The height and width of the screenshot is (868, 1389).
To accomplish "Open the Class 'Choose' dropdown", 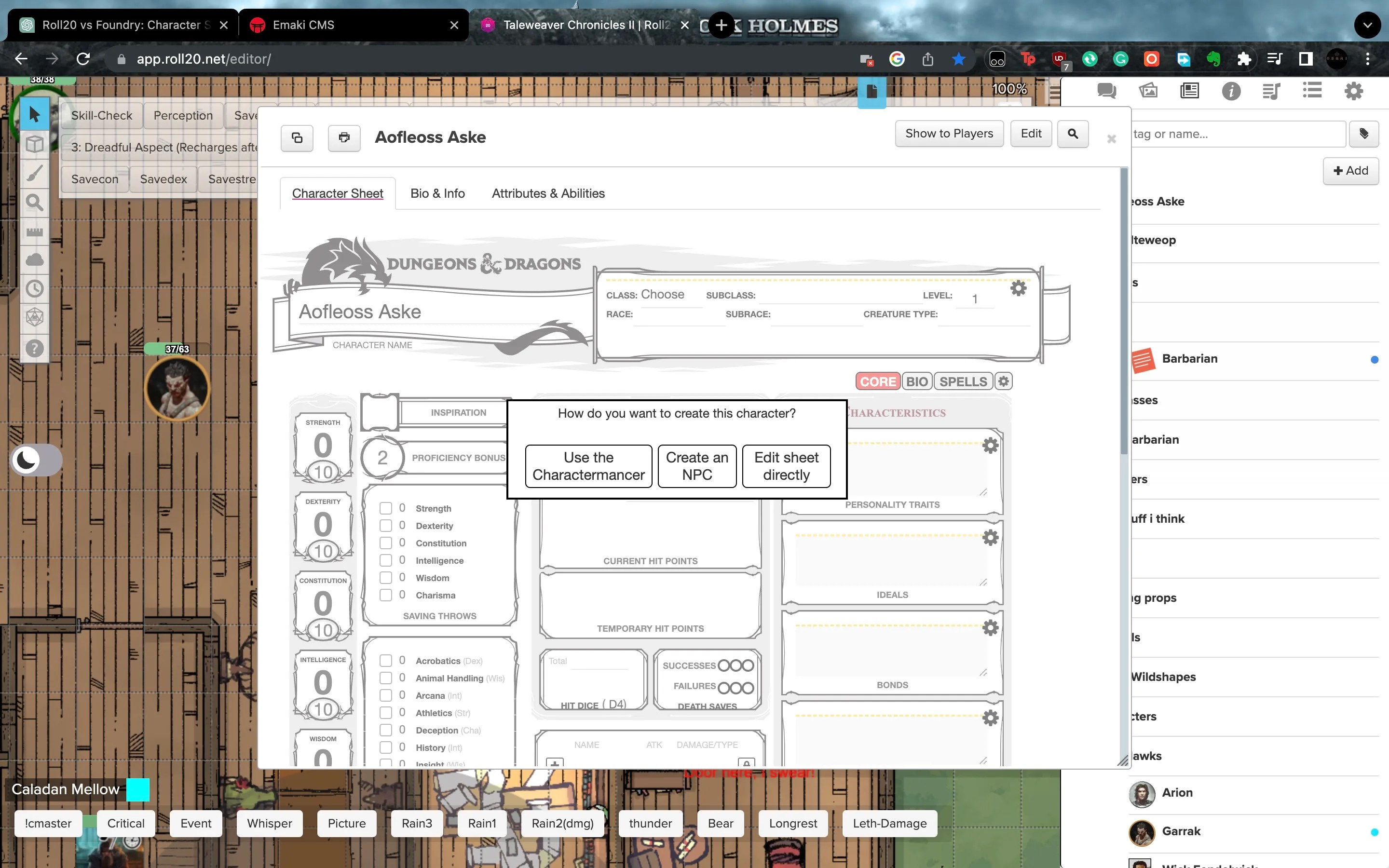I will [664, 295].
